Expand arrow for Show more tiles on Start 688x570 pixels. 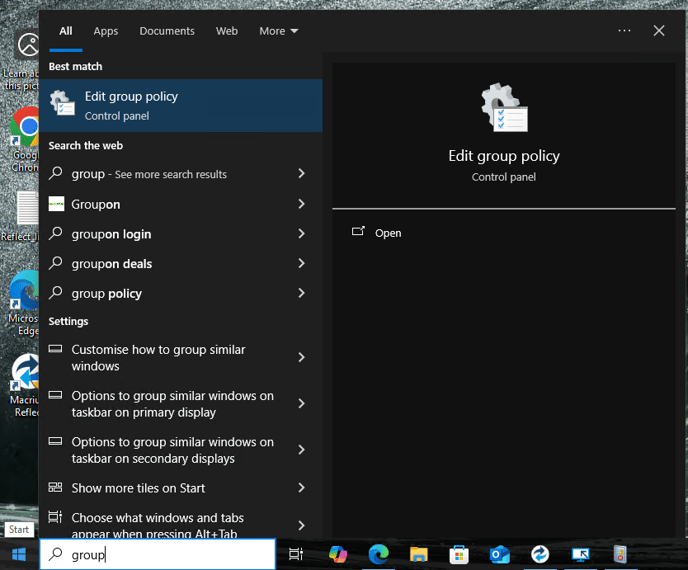301,488
